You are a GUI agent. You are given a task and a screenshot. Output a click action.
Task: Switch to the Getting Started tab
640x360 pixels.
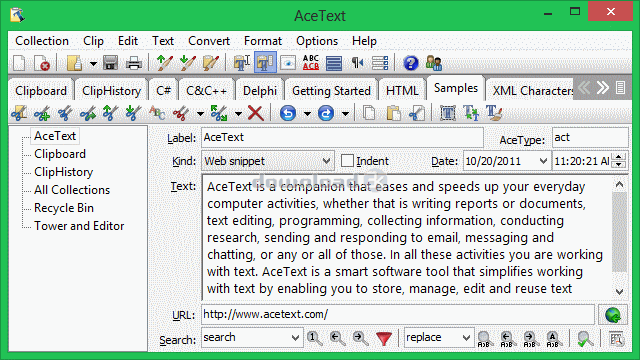pos(331,91)
